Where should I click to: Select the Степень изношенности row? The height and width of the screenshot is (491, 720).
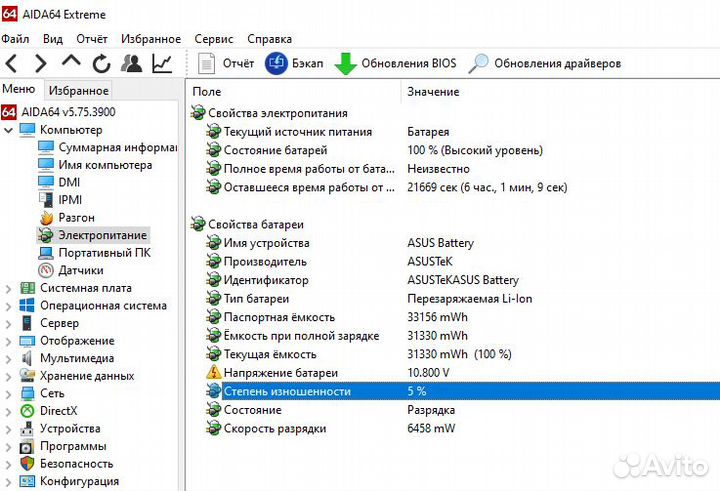tap(463, 391)
